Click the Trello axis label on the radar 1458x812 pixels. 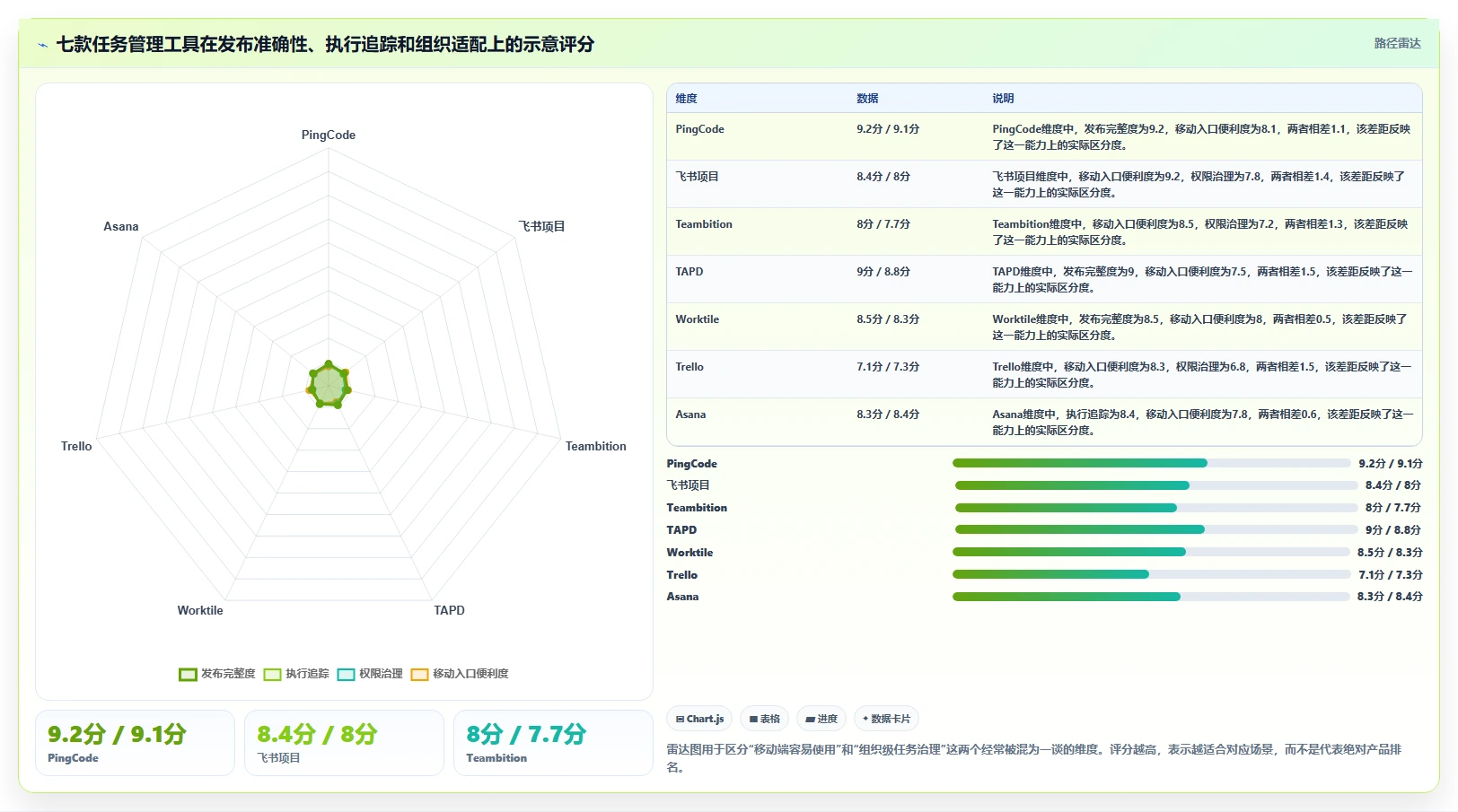(76, 446)
